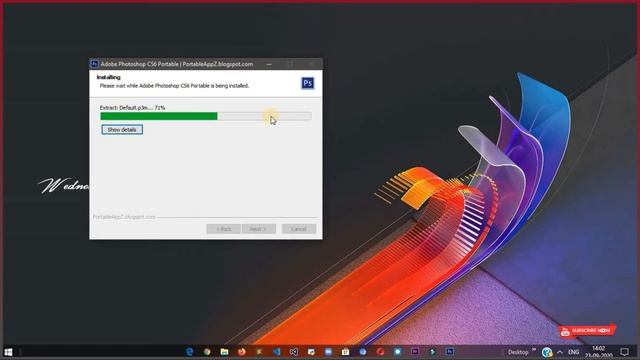The image size is (640, 360).
Task: Click the greyed-out Back button
Action: pos(223,229)
